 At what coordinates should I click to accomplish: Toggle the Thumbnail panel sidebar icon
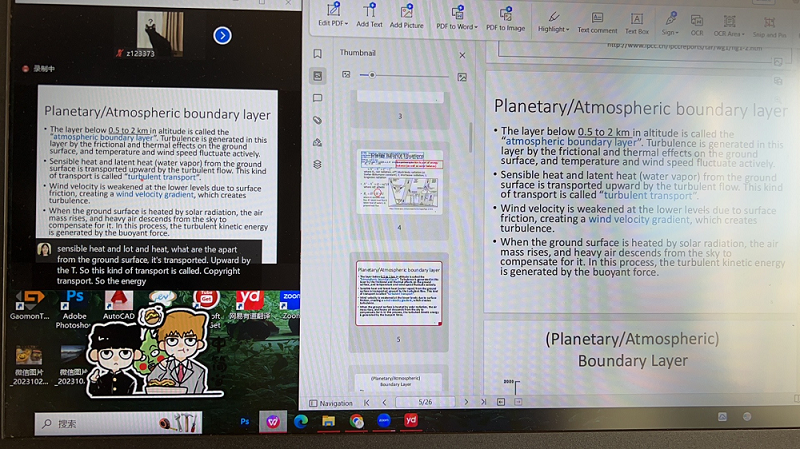(x=318, y=76)
